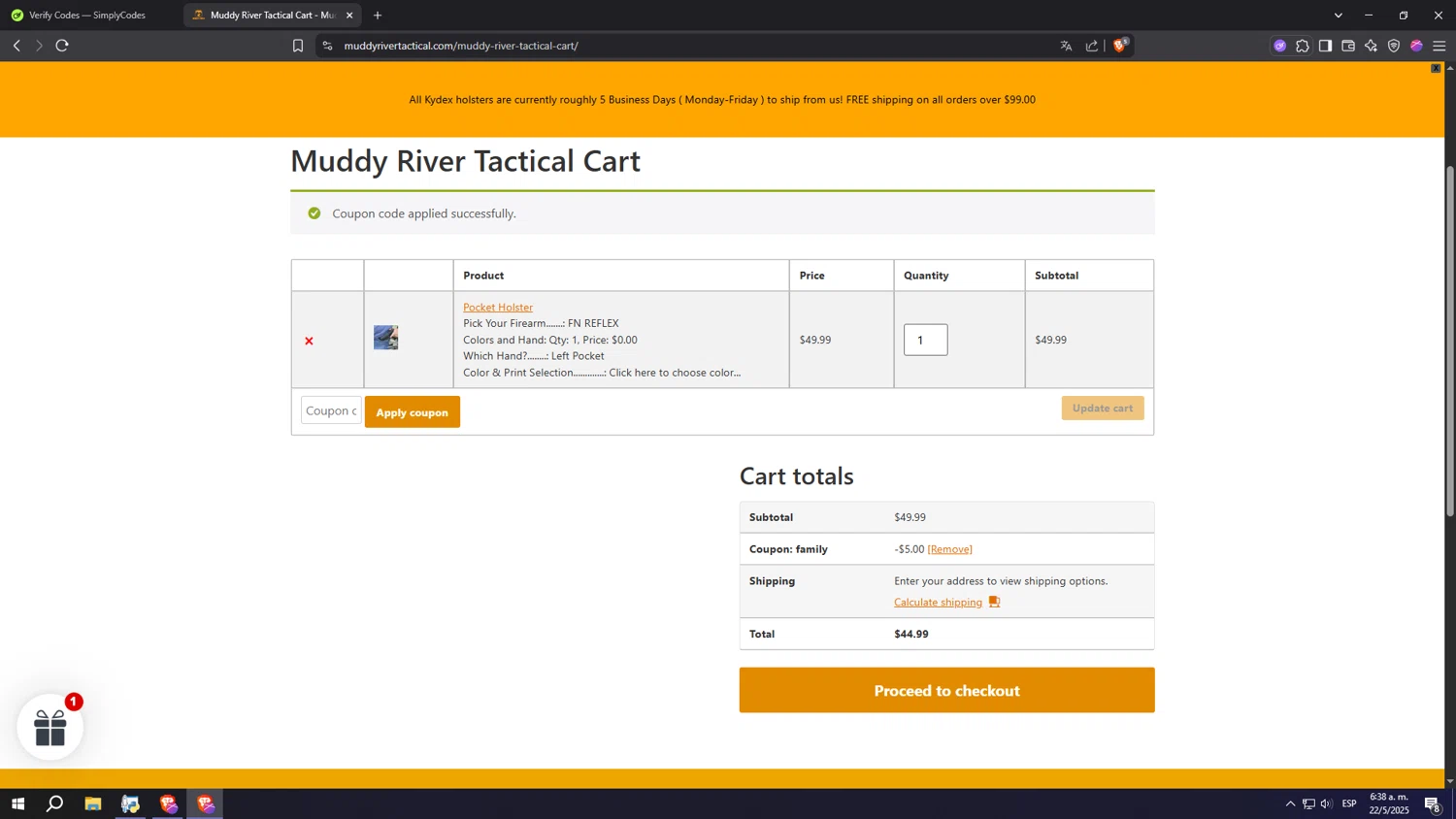The width and height of the screenshot is (1456, 819).
Task: Click the address bar URL
Action: (x=461, y=46)
